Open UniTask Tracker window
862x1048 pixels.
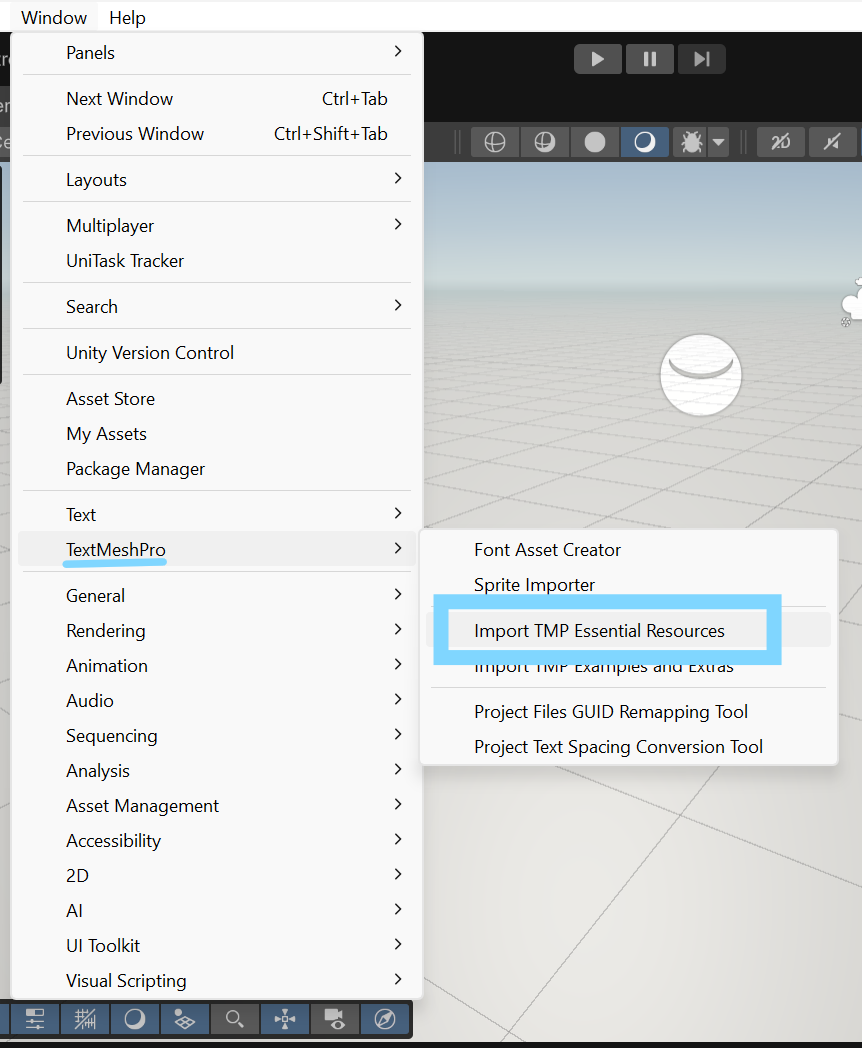coord(217,261)
